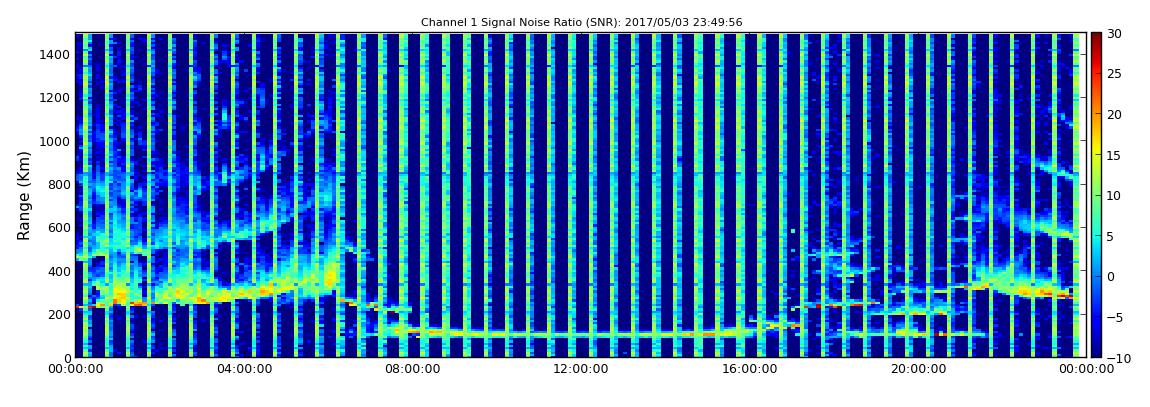Click the 12:00:00 time axis label
This screenshot has width=1150, height=407.
click(x=580, y=369)
